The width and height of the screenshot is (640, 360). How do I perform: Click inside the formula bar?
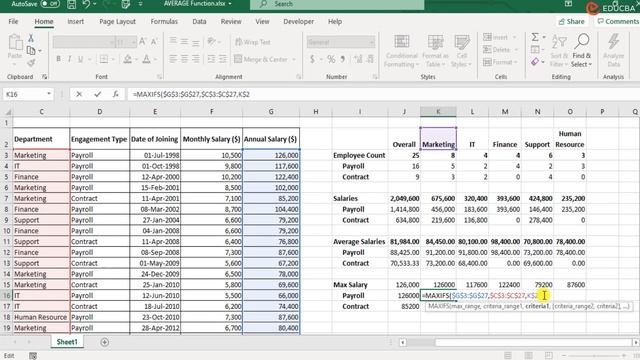click(383, 94)
